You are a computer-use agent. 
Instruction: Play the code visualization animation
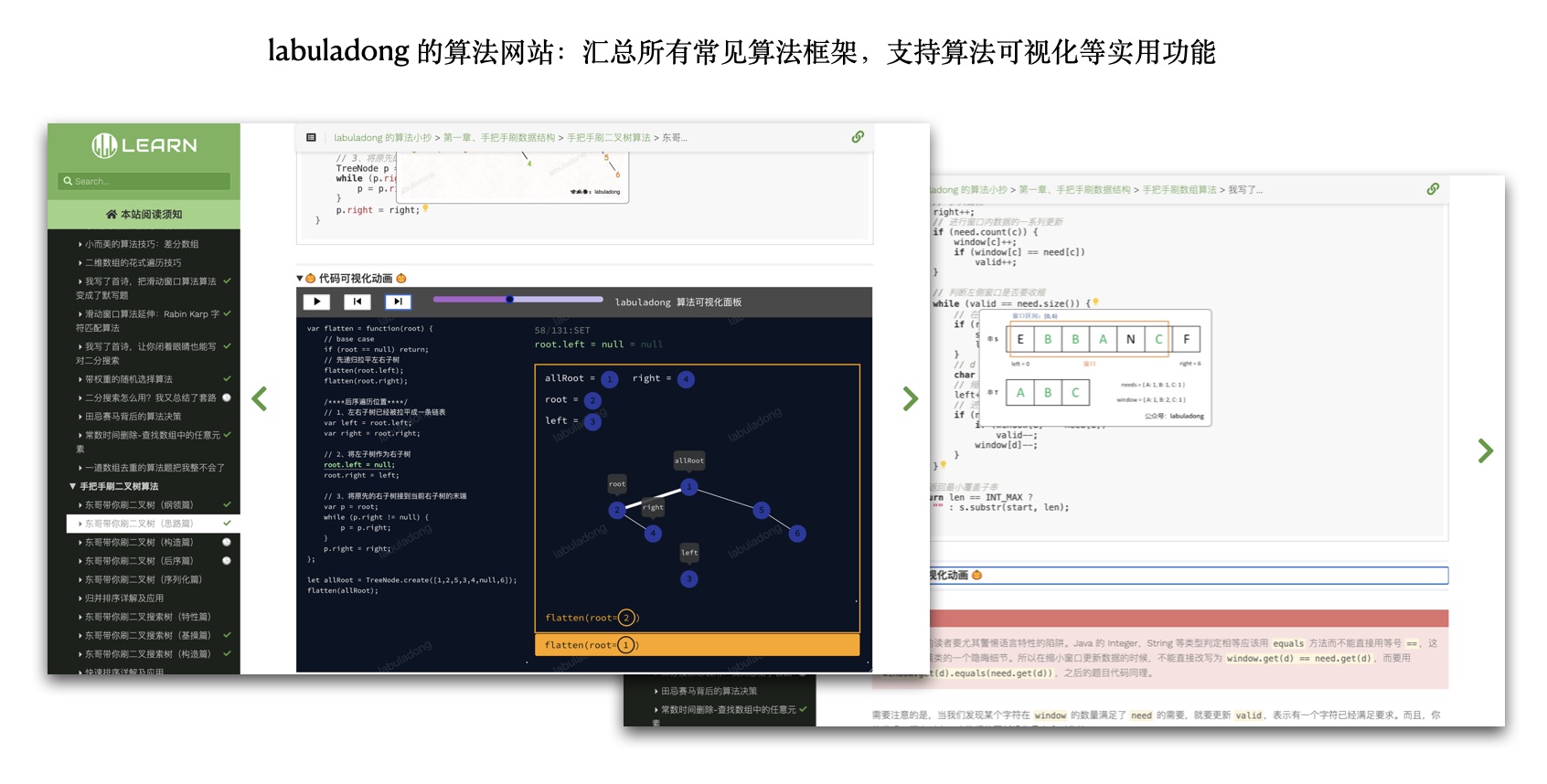(x=316, y=302)
